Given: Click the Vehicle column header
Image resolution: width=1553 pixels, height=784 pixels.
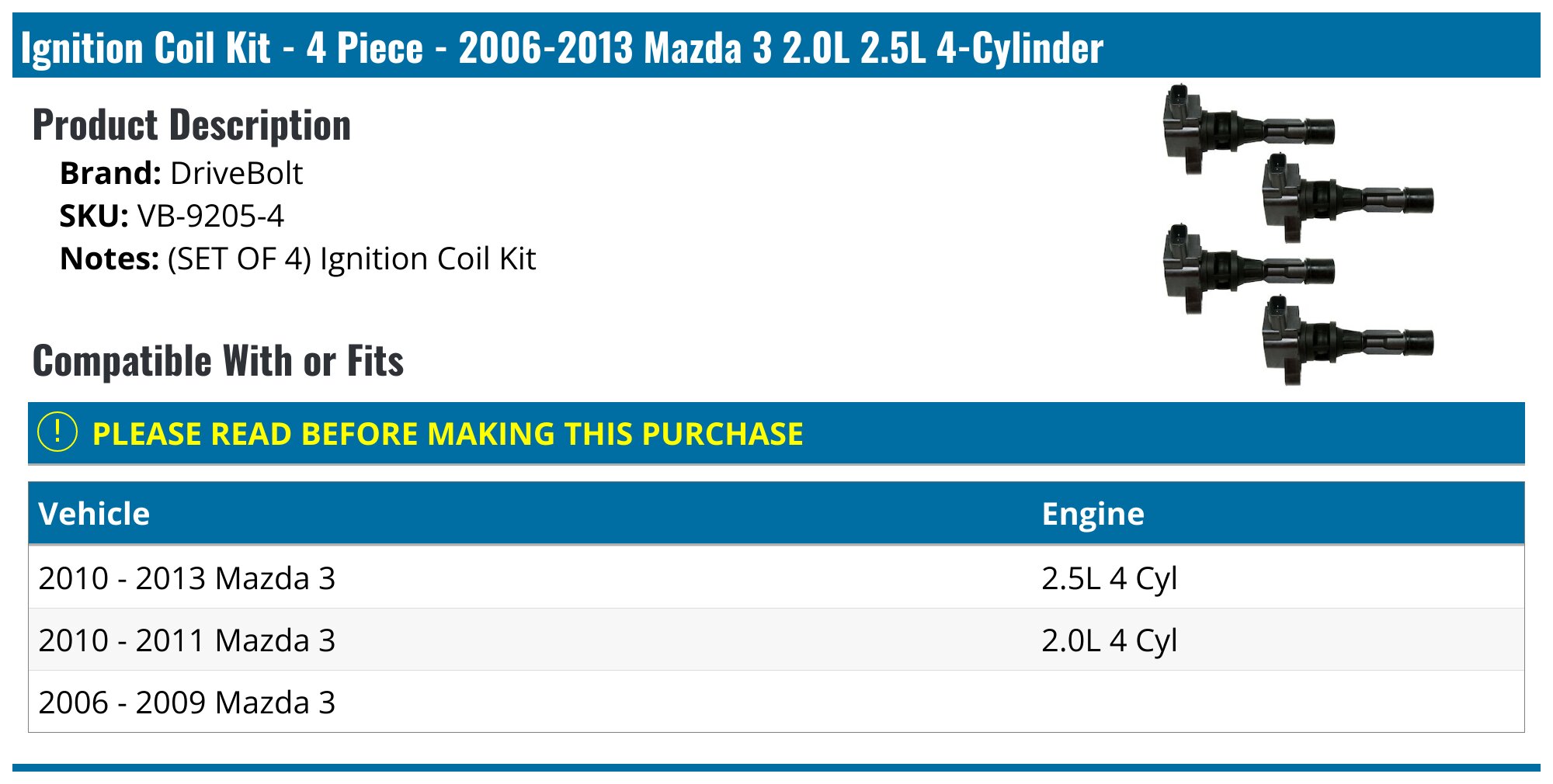Looking at the screenshot, I should coord(94,514).
